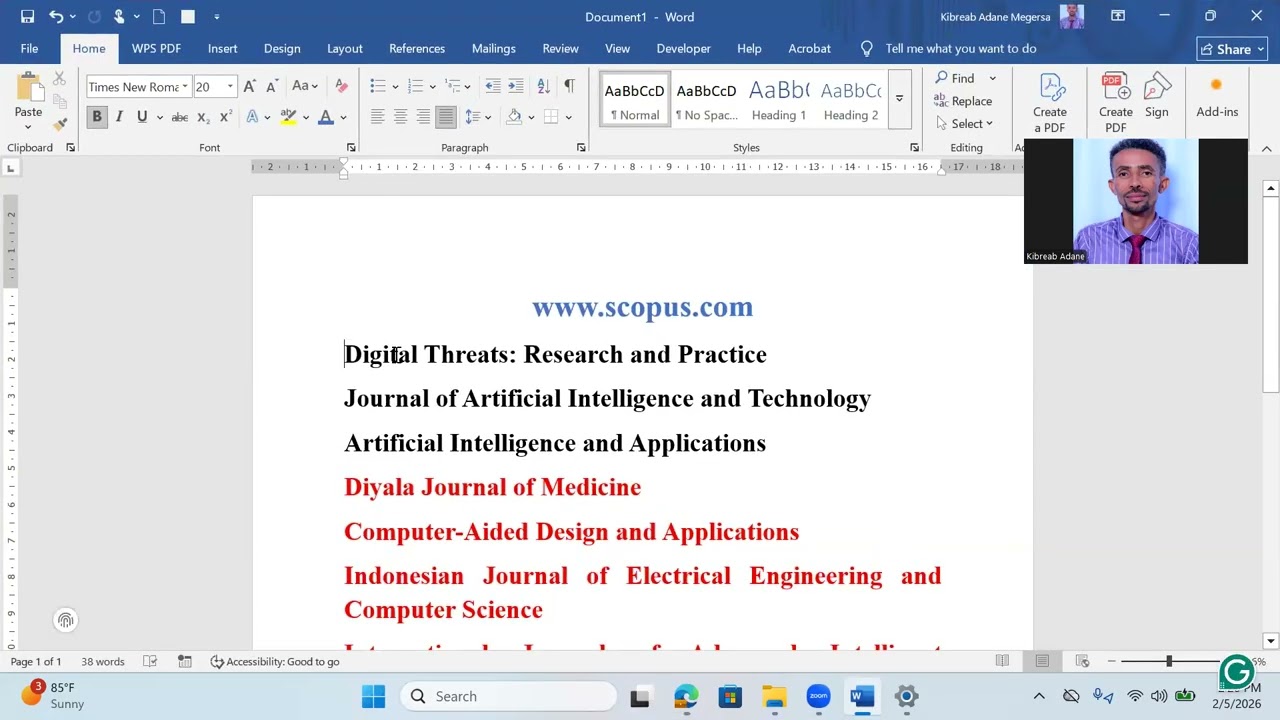Open the Borders dropdown arrow

tap(568, 118)
